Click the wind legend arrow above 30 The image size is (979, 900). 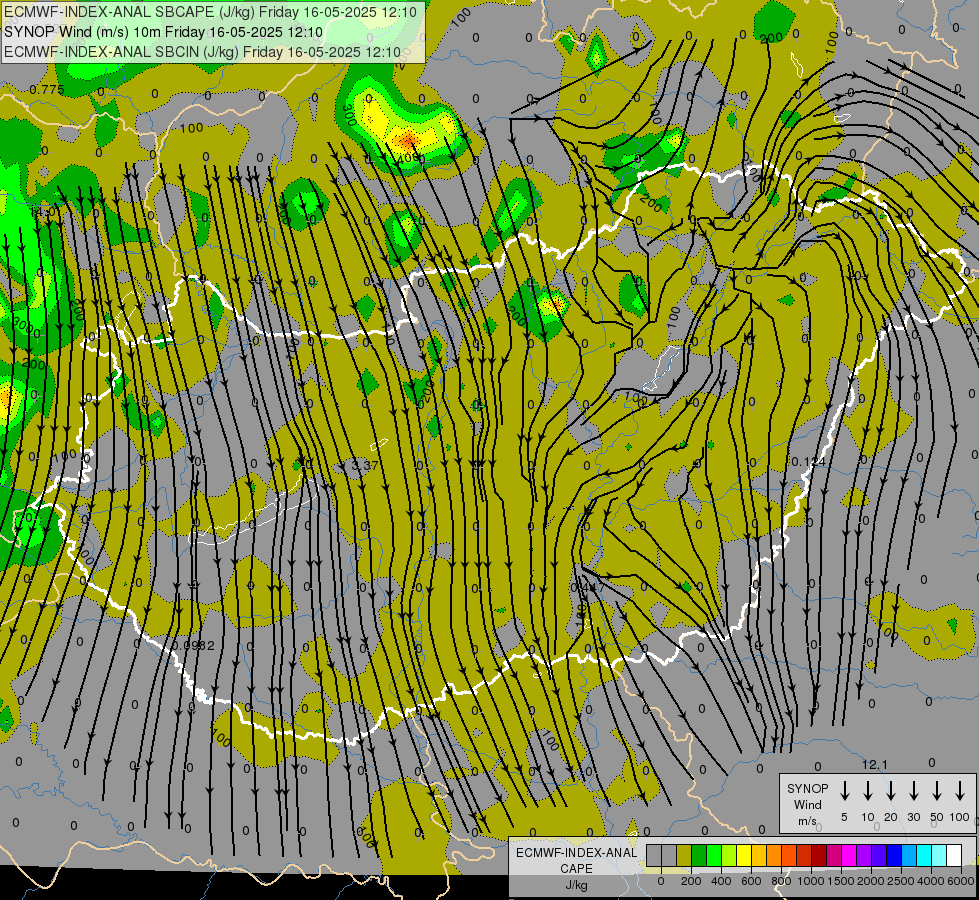pos(913,791)
